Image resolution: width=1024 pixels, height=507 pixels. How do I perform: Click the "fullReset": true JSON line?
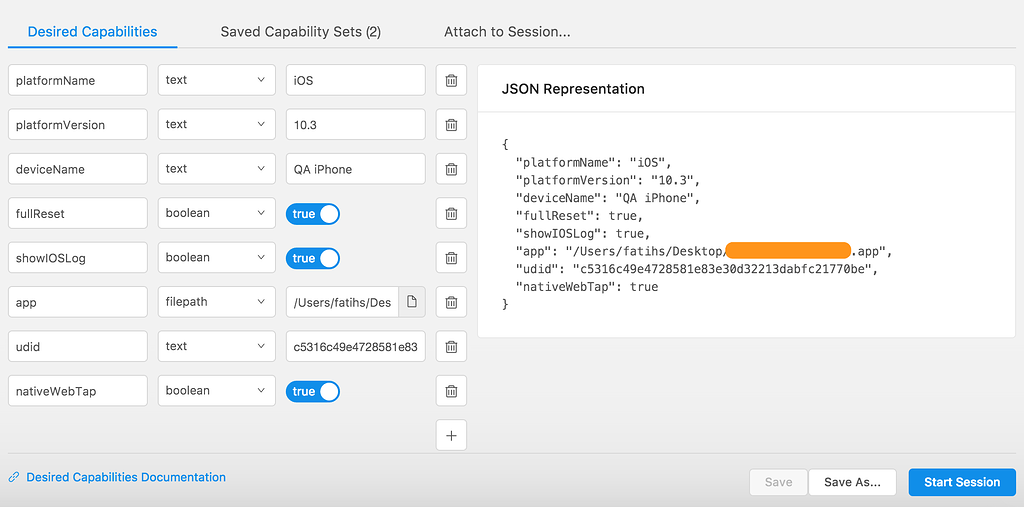click(579, 216)
